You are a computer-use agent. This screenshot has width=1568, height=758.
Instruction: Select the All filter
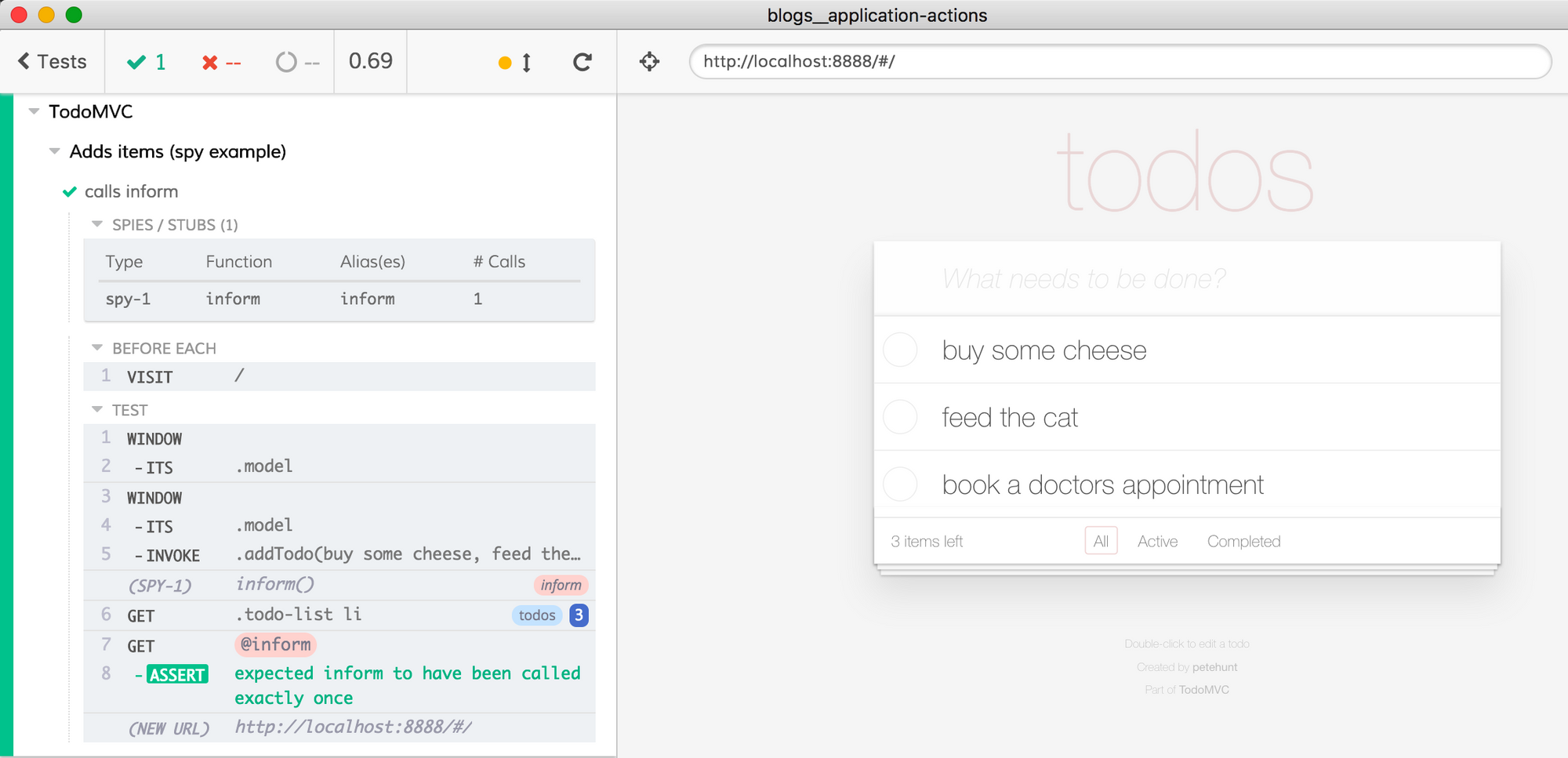[x=1101, y=541]
